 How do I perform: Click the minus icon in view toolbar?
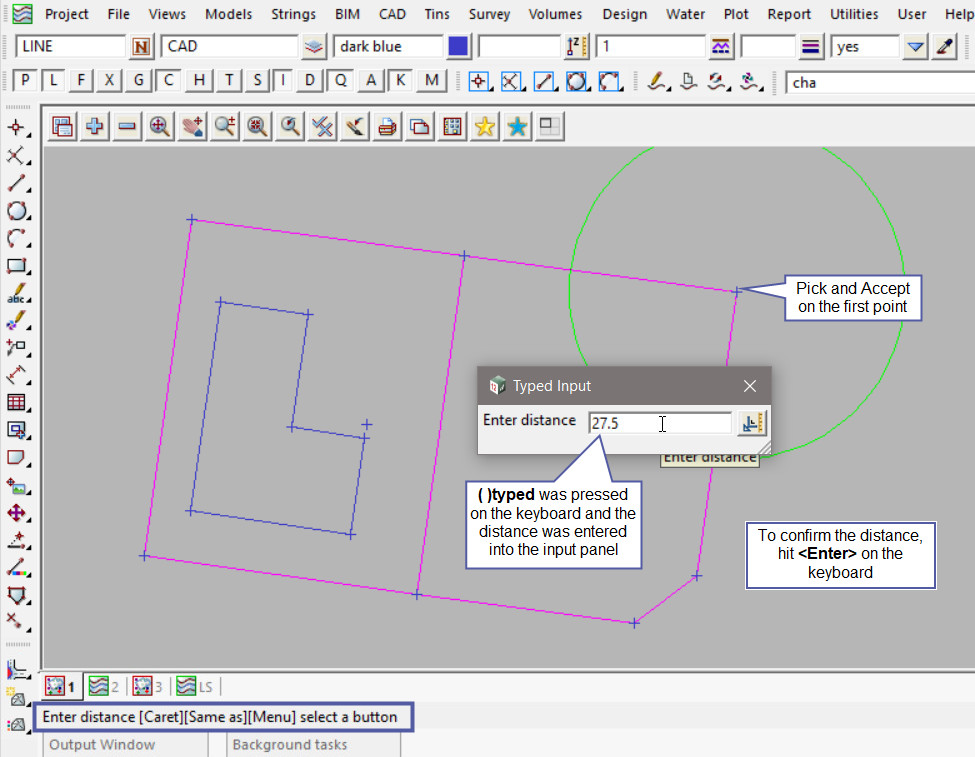[127, 126]
